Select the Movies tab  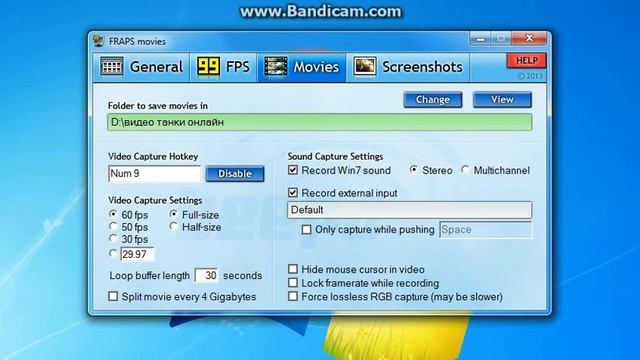pos(302,67)
